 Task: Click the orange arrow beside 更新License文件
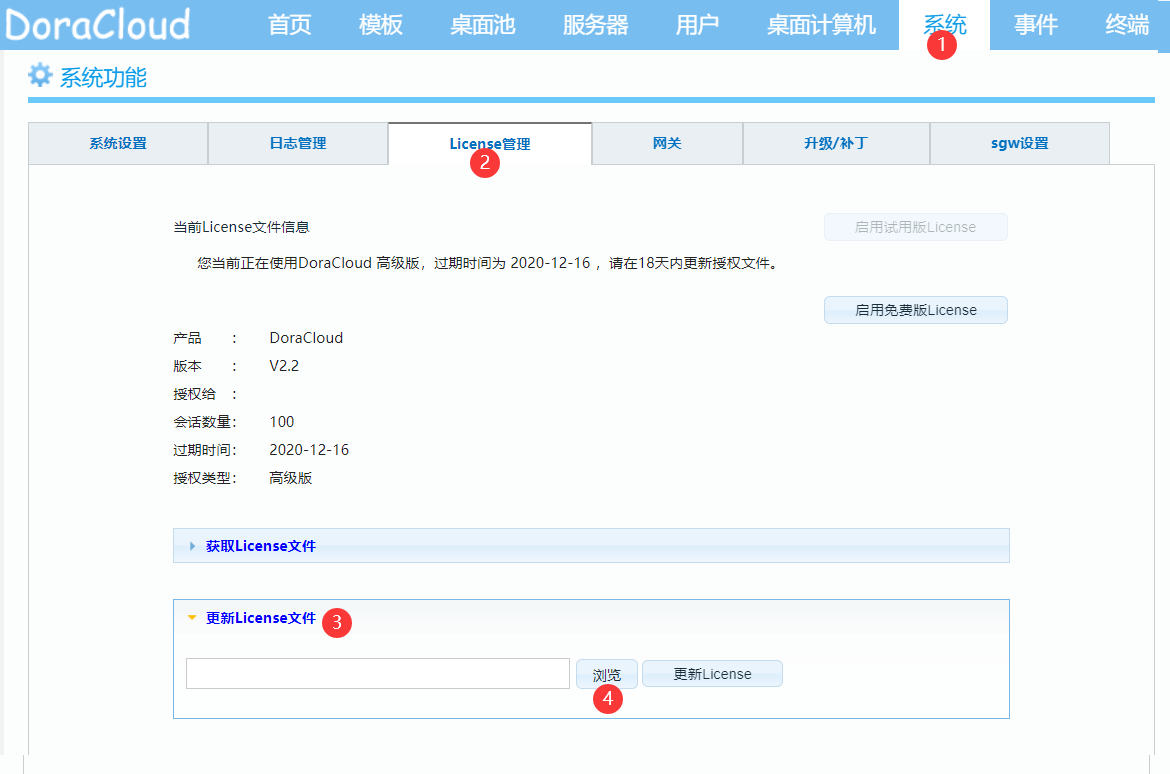pyautogui.click(x=192, y=618)
